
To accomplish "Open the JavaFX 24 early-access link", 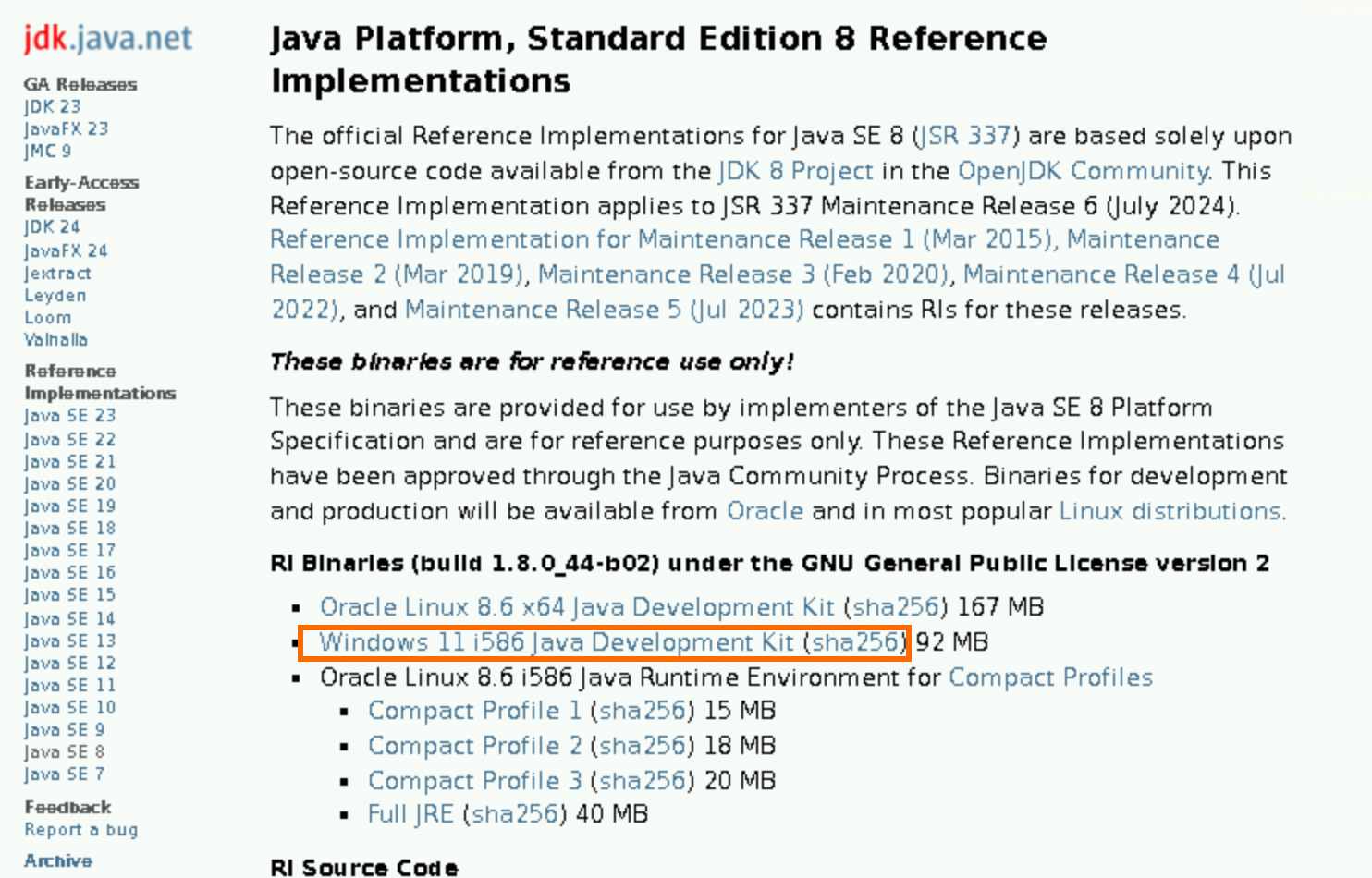I will pos(66,250).
